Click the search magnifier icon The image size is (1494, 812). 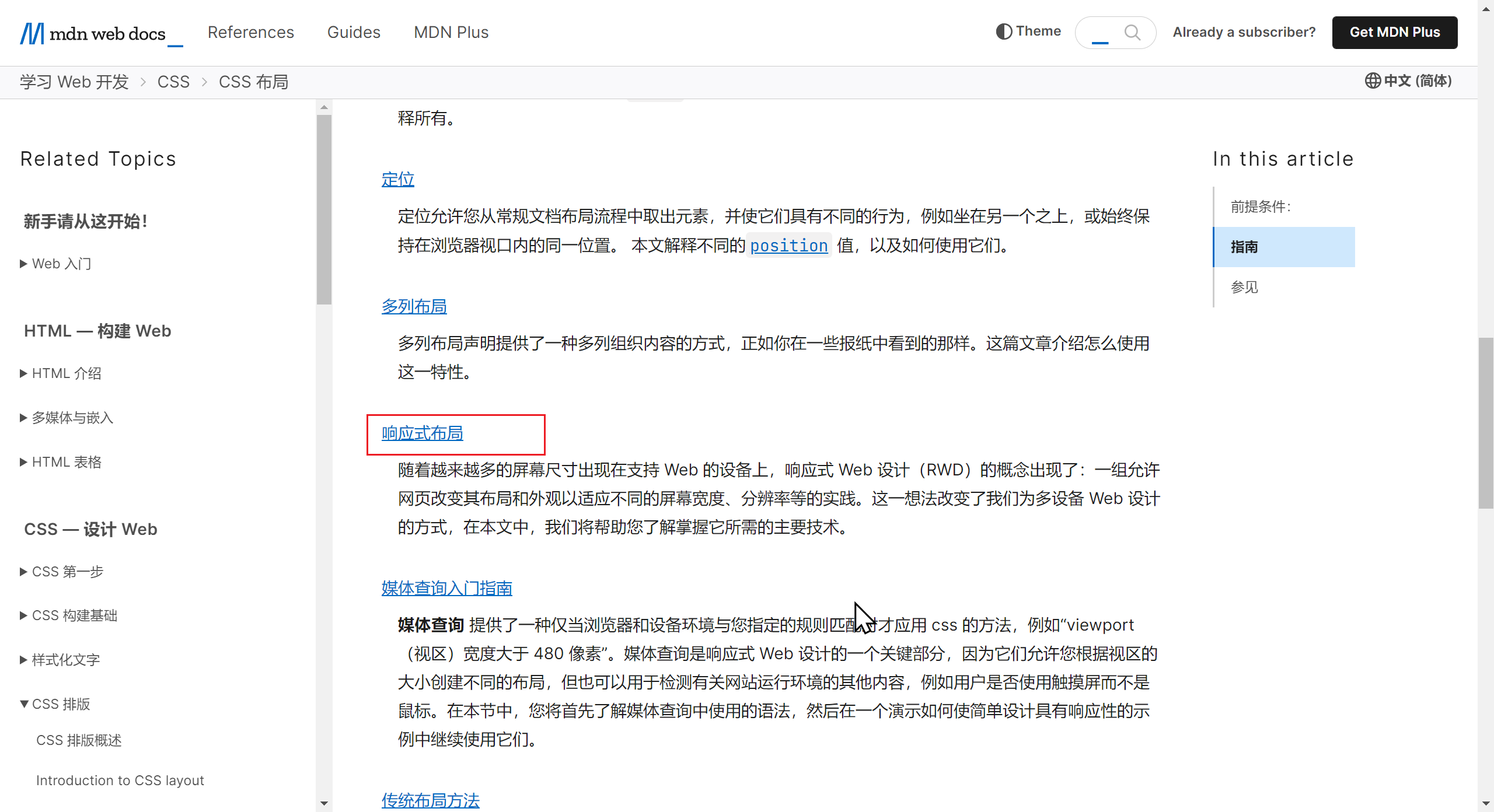[x=1132, y=33]
